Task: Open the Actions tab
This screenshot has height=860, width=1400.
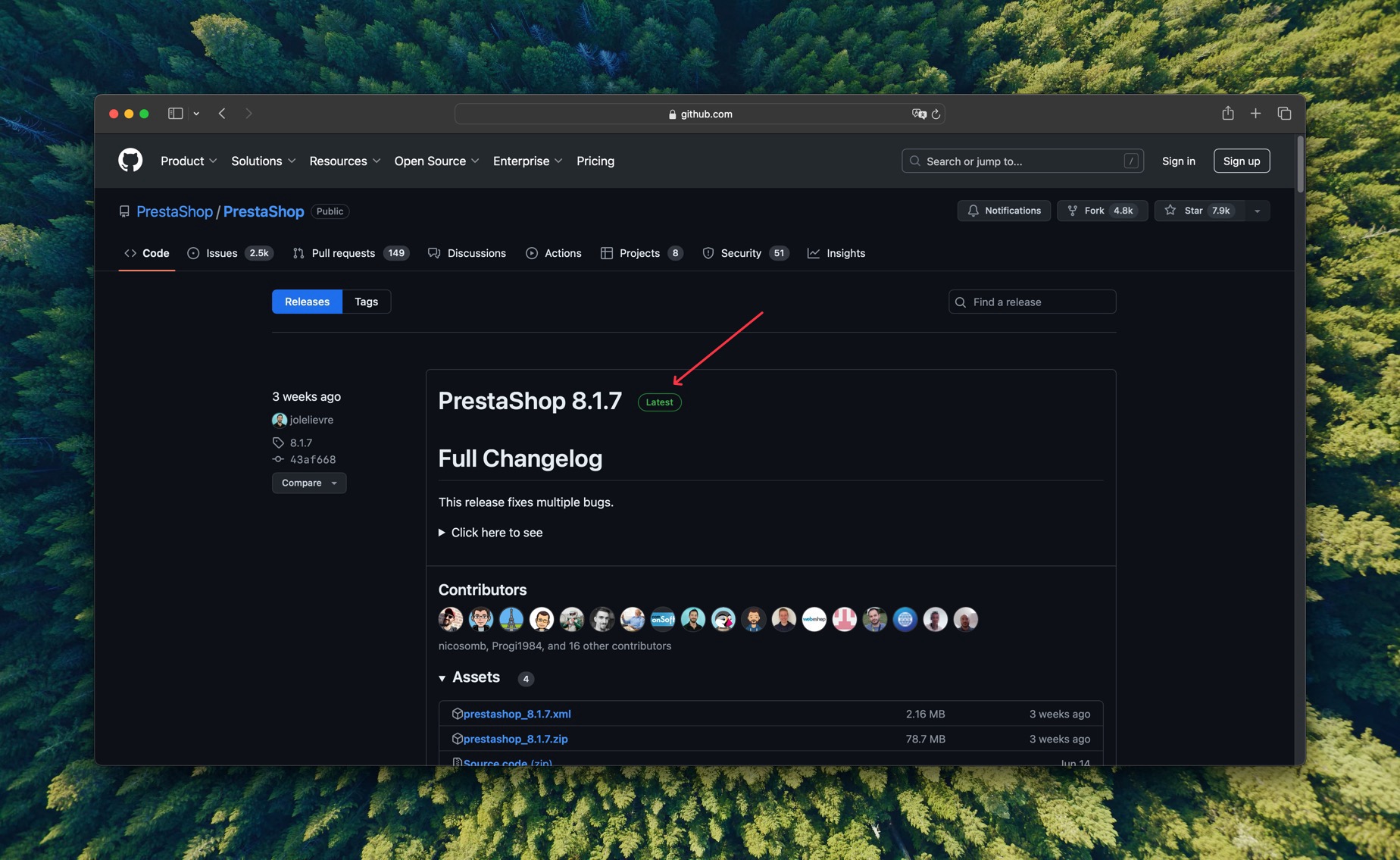Action: click(554, 253)
